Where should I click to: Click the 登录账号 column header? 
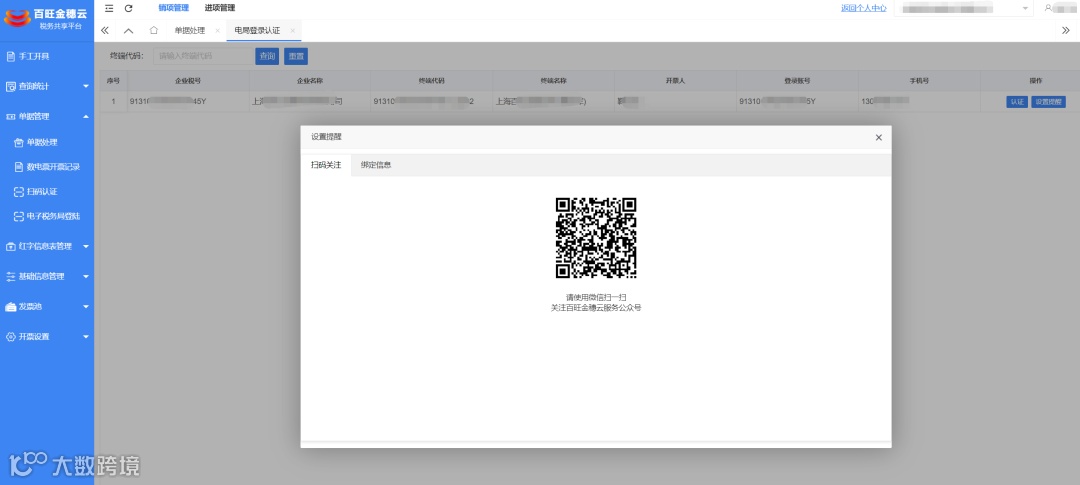797,81
